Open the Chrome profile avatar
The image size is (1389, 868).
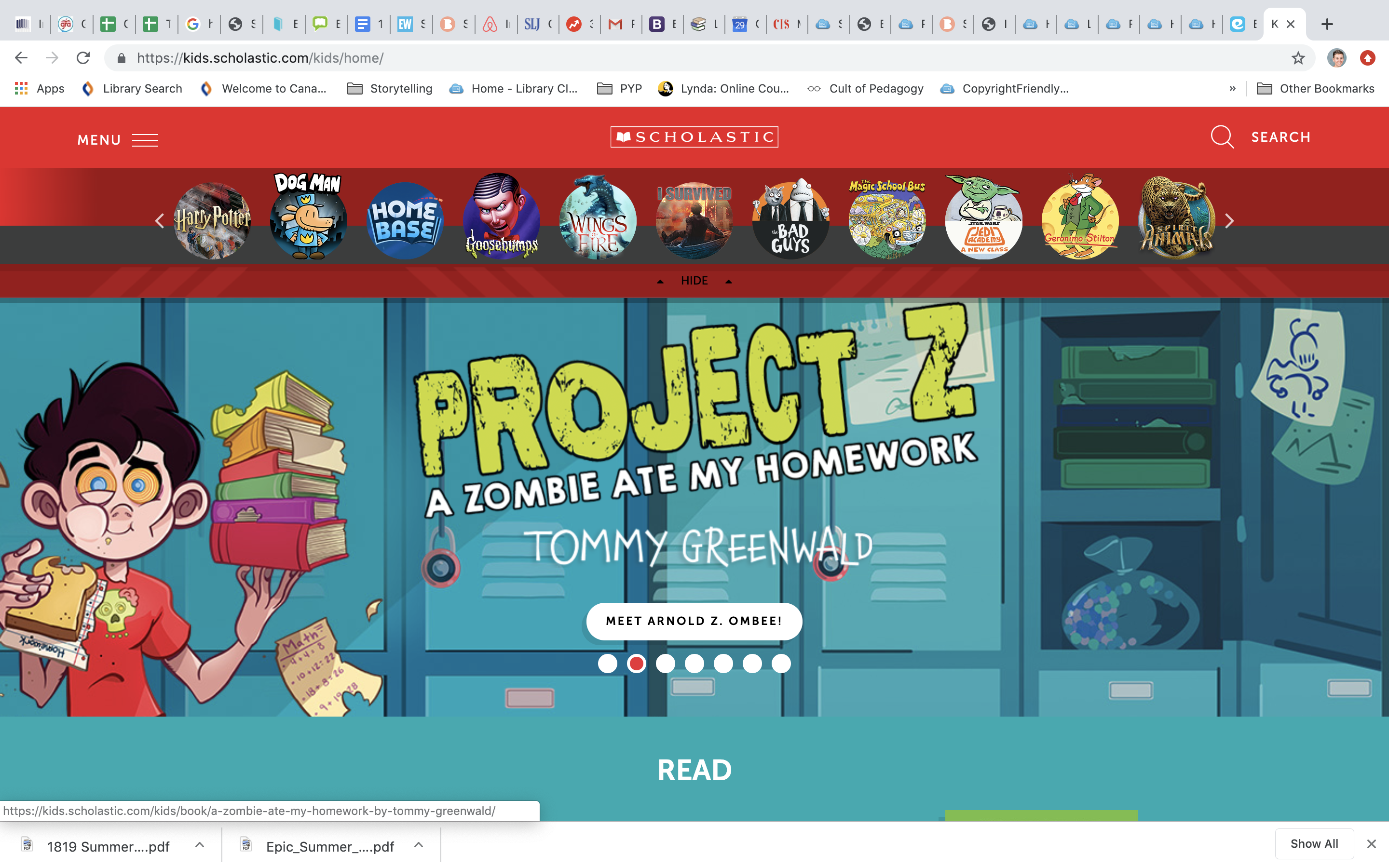(x=1337, y=58)
